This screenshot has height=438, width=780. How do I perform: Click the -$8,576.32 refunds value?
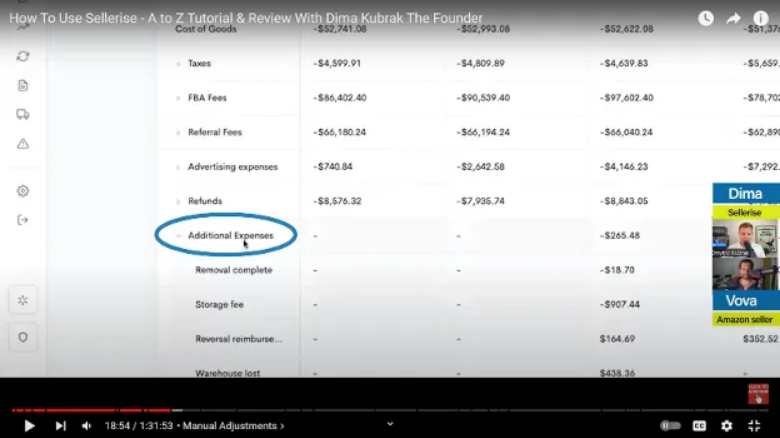coord(337,201)
